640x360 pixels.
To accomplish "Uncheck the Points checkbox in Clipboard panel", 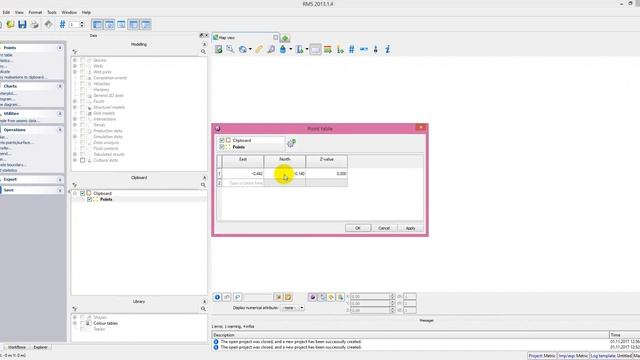I will click(x=89, y=199).
